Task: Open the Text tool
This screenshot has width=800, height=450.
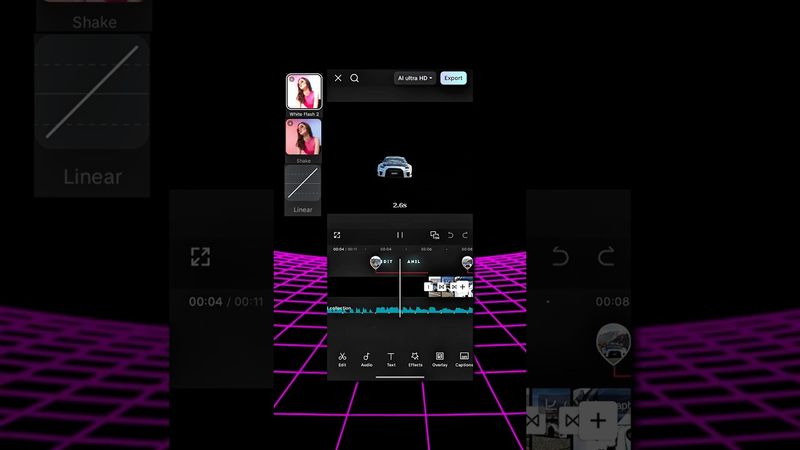Action: pyautogui.click(x=391, y=359)
